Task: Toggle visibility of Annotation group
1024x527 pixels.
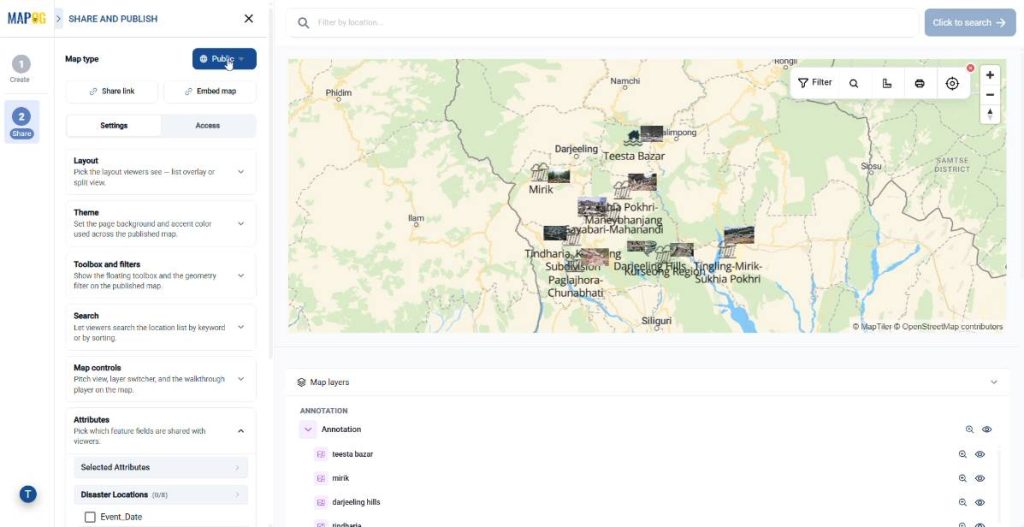Action: (x=987, y=430)
